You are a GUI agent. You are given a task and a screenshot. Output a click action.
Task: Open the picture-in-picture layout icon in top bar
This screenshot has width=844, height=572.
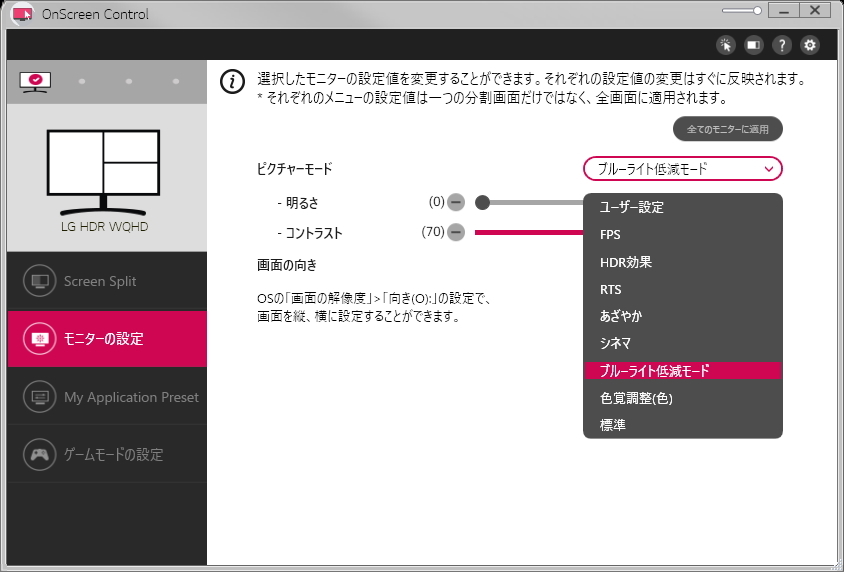pos(754,45)
